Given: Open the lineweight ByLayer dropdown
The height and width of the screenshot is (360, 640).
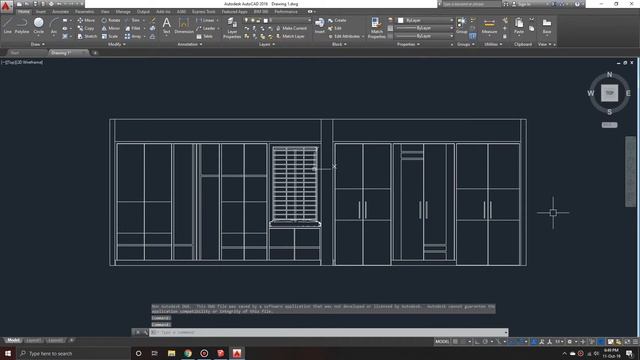Looking at the screenshot, I should [424, 28].
